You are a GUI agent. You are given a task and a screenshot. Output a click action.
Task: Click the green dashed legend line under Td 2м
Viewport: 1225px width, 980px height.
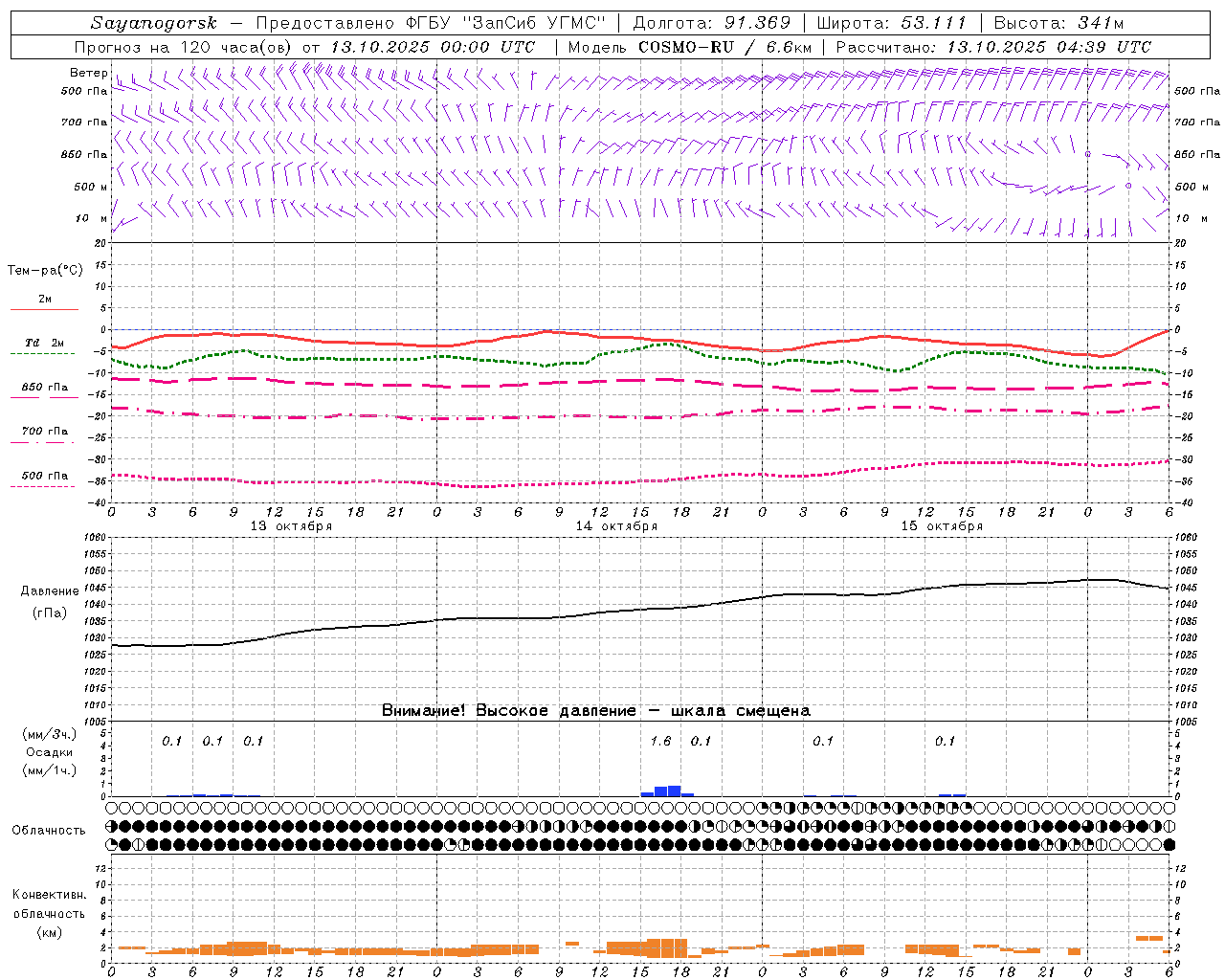click(42, 353)
